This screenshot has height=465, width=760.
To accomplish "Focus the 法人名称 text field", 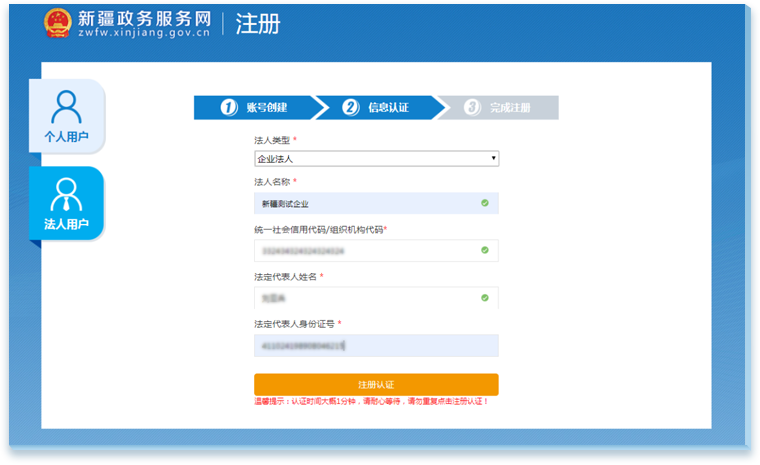I will coord(365,203).
